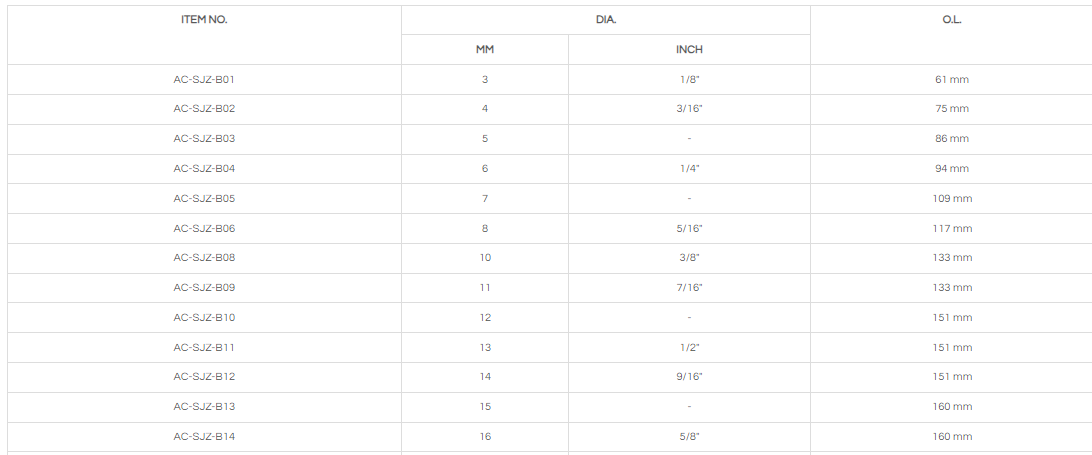The height and width of the screenshot is (455, 1092).
Task: Select the 5/16" inch diameter cell
Action: point(689,228)
